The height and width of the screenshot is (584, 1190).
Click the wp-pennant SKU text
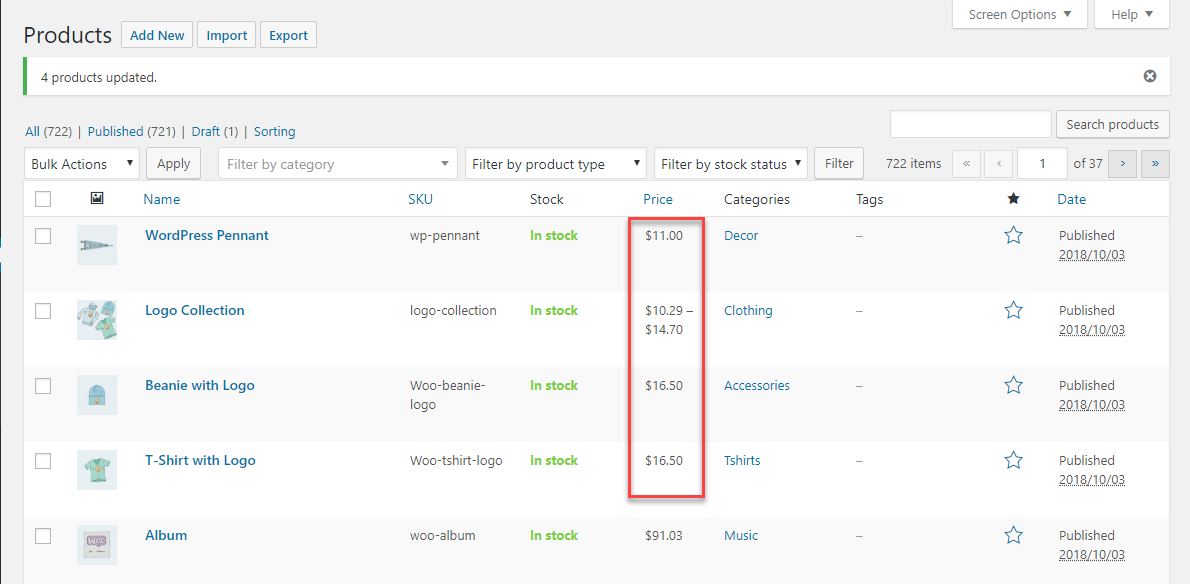coord(445,235)
